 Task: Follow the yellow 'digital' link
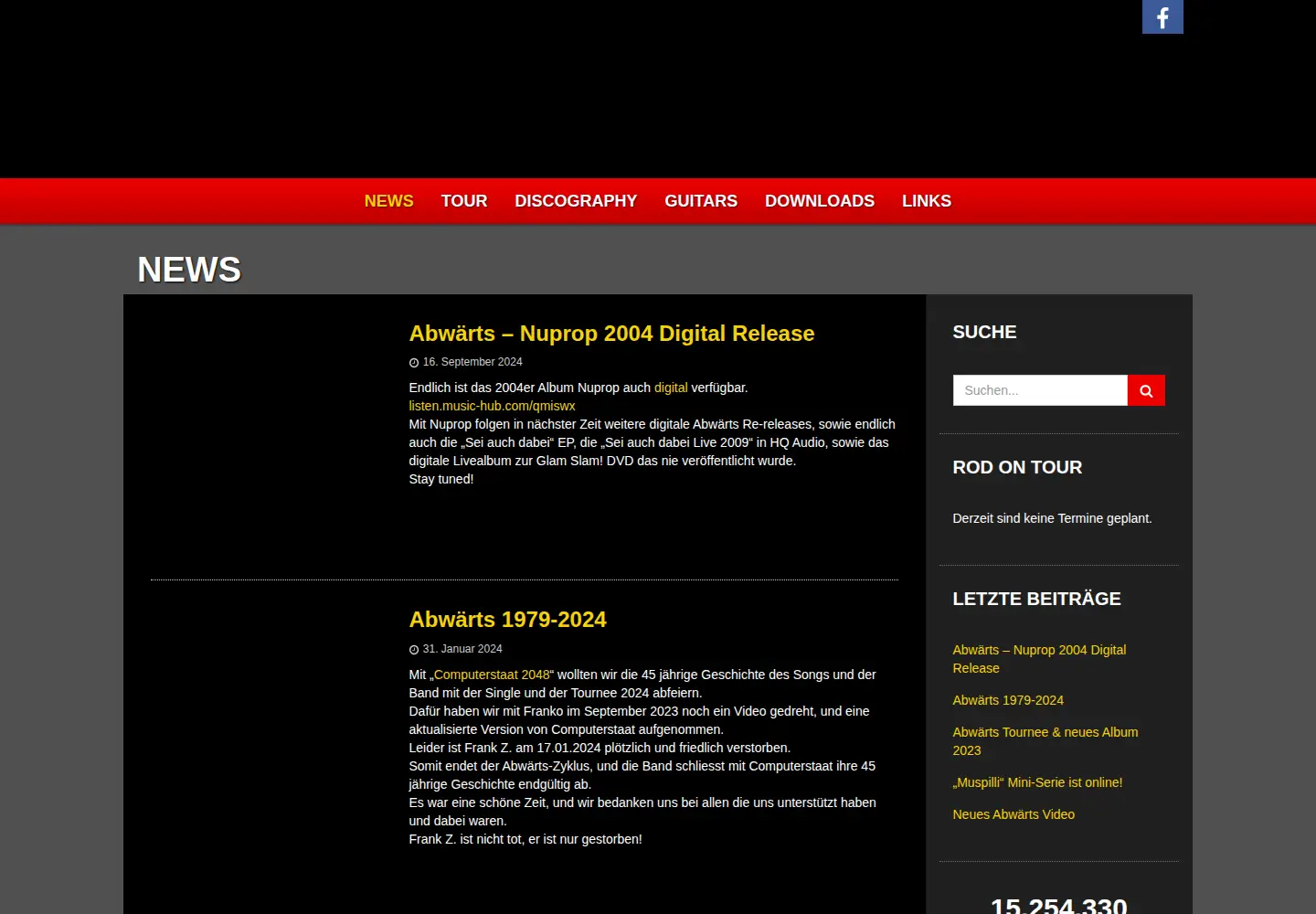(x=671, y=388)
